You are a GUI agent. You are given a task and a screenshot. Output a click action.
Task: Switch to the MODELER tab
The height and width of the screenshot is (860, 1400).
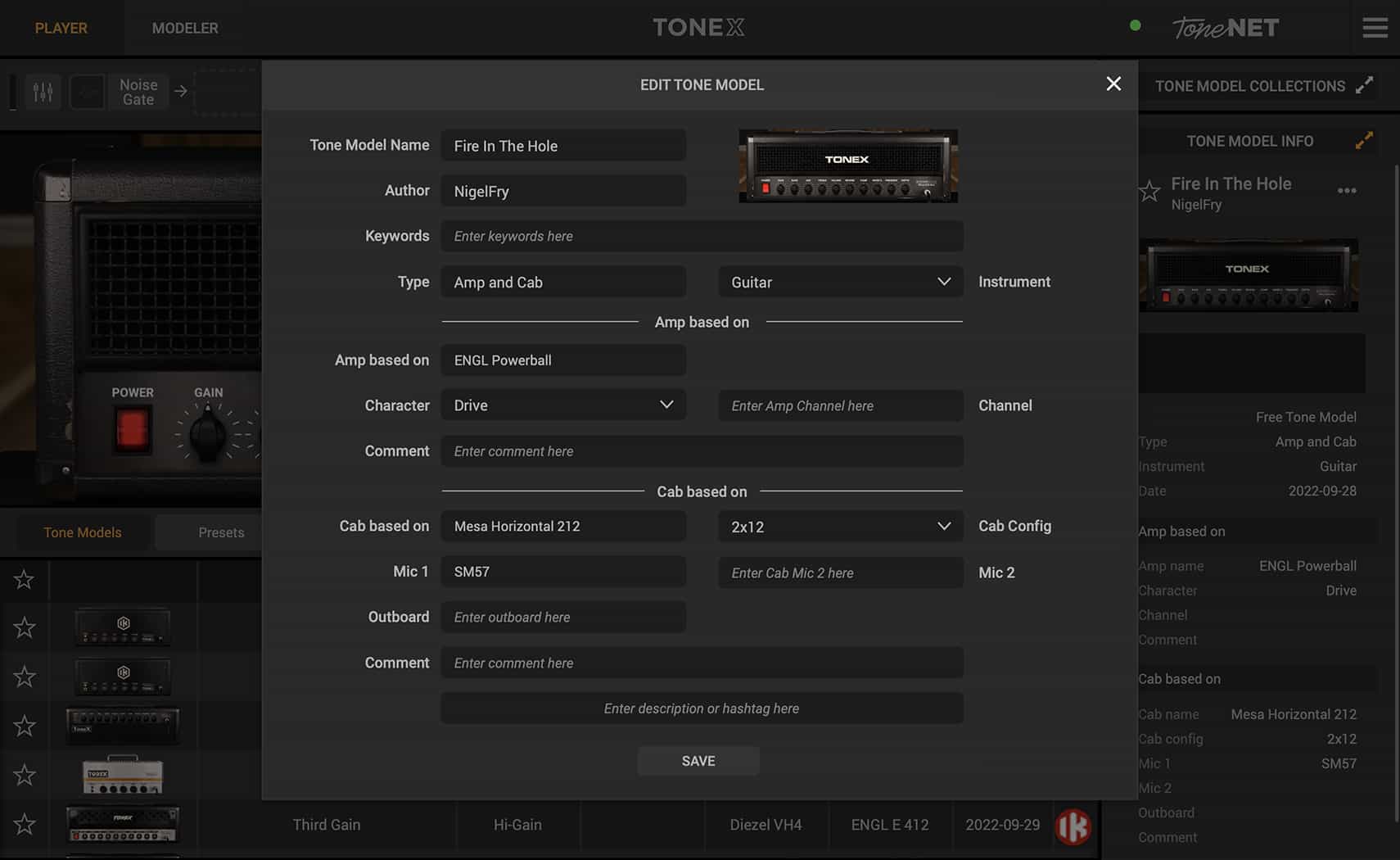coord(185,27)
